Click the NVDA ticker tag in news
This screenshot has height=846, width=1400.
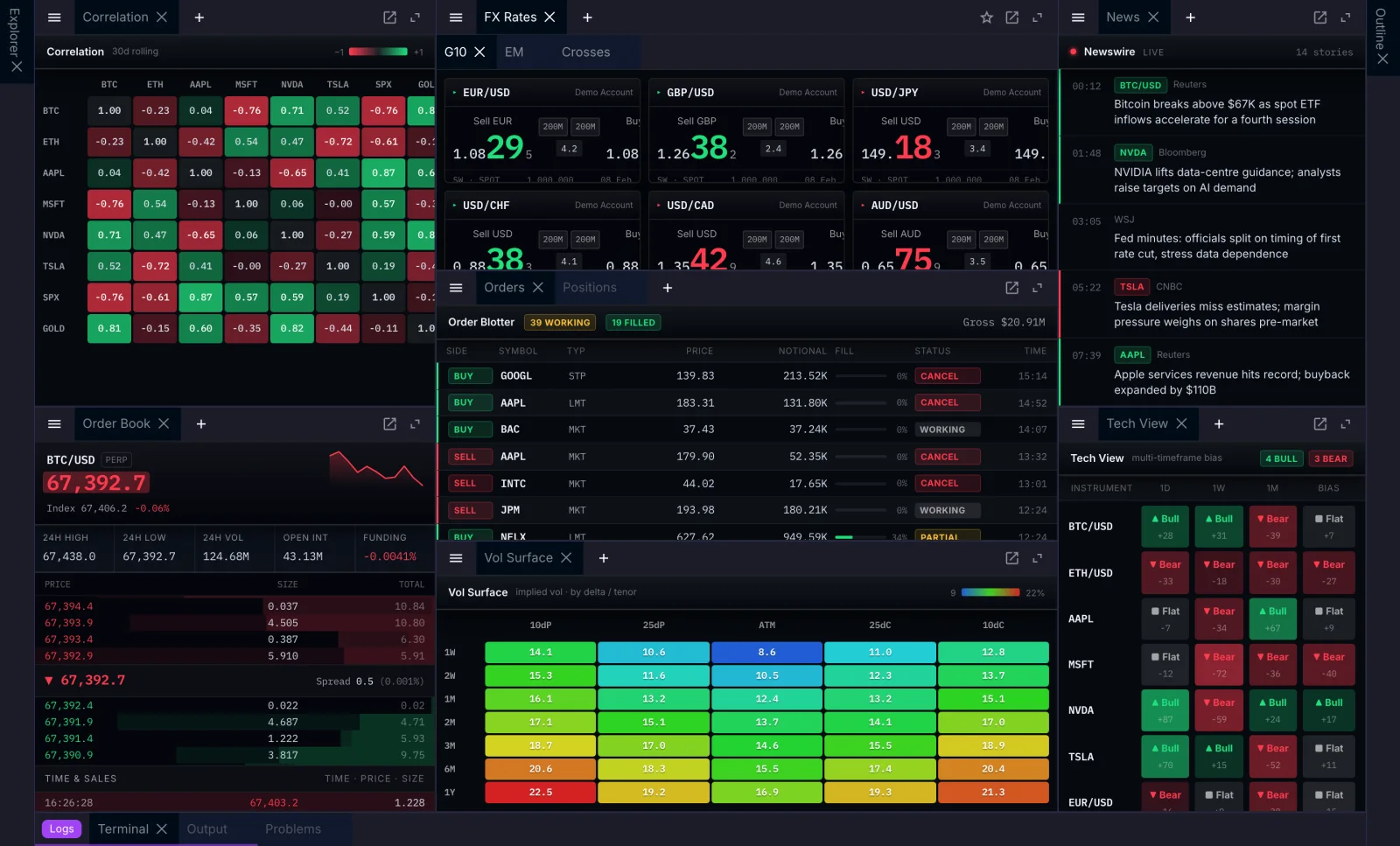pos(1133,152)
